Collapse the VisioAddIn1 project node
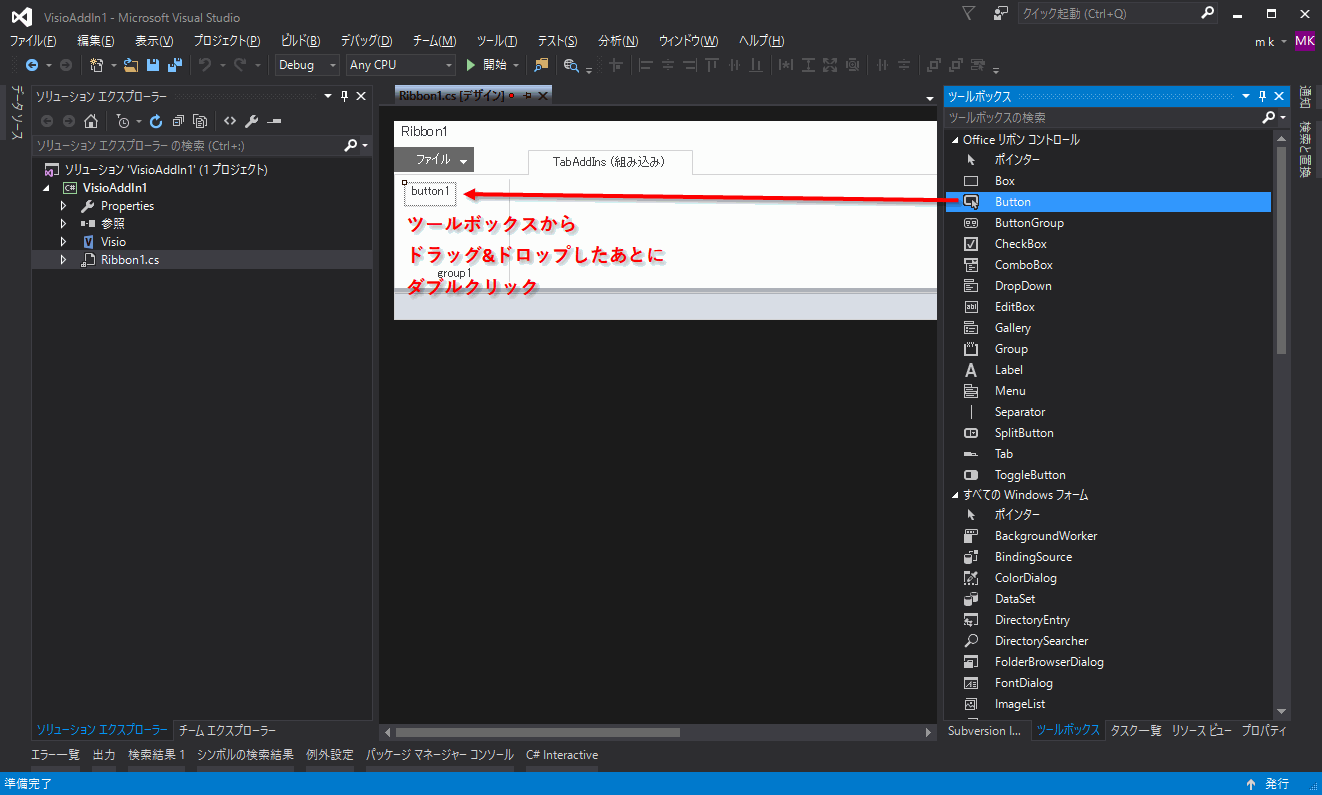The width and height of the screenshot is (1322, 795). 46,188
